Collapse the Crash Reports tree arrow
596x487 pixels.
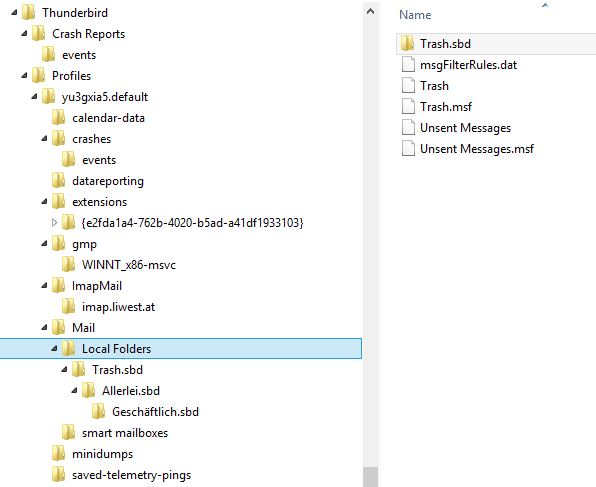tap(25, 33)
